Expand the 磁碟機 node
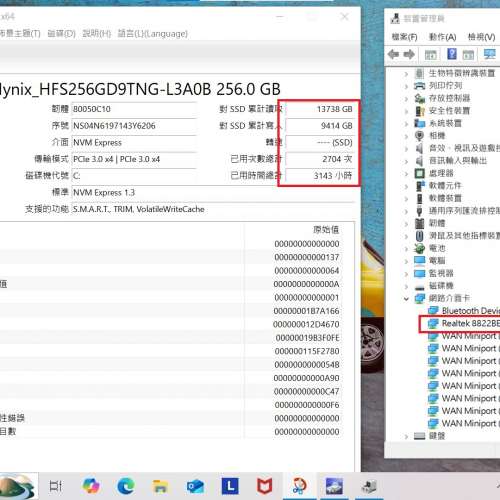Screen dimensions: 500x500 pos(406,286)
